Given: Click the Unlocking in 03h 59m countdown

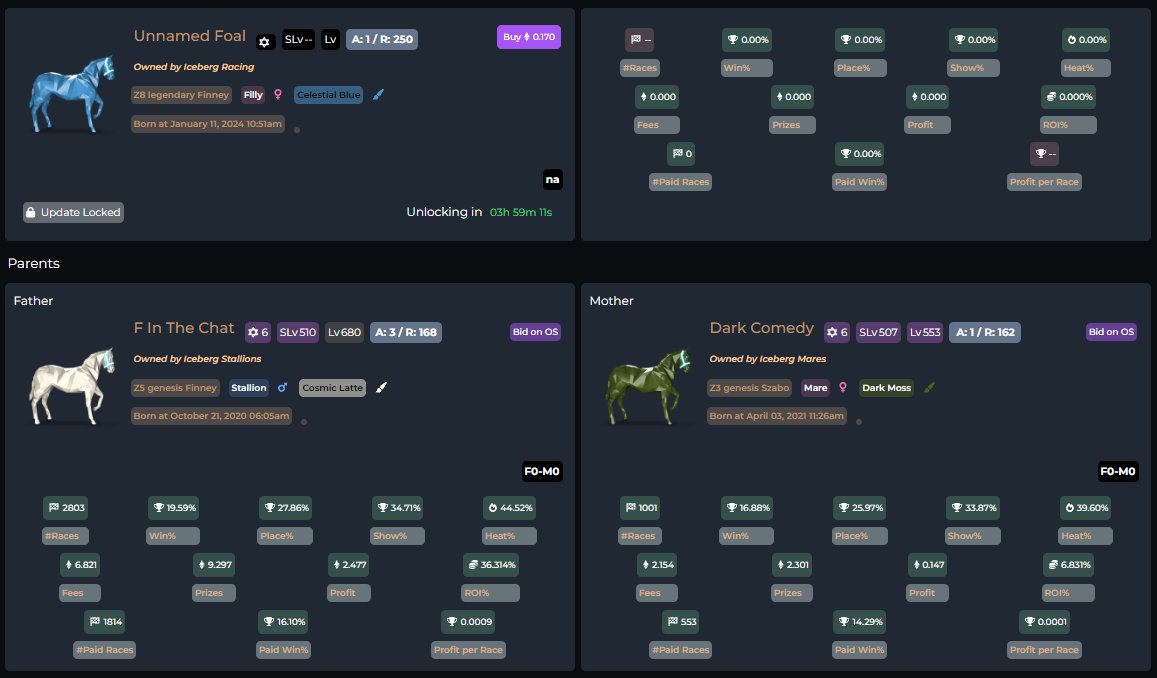Looking at the screenshot, I should [479, 212].
